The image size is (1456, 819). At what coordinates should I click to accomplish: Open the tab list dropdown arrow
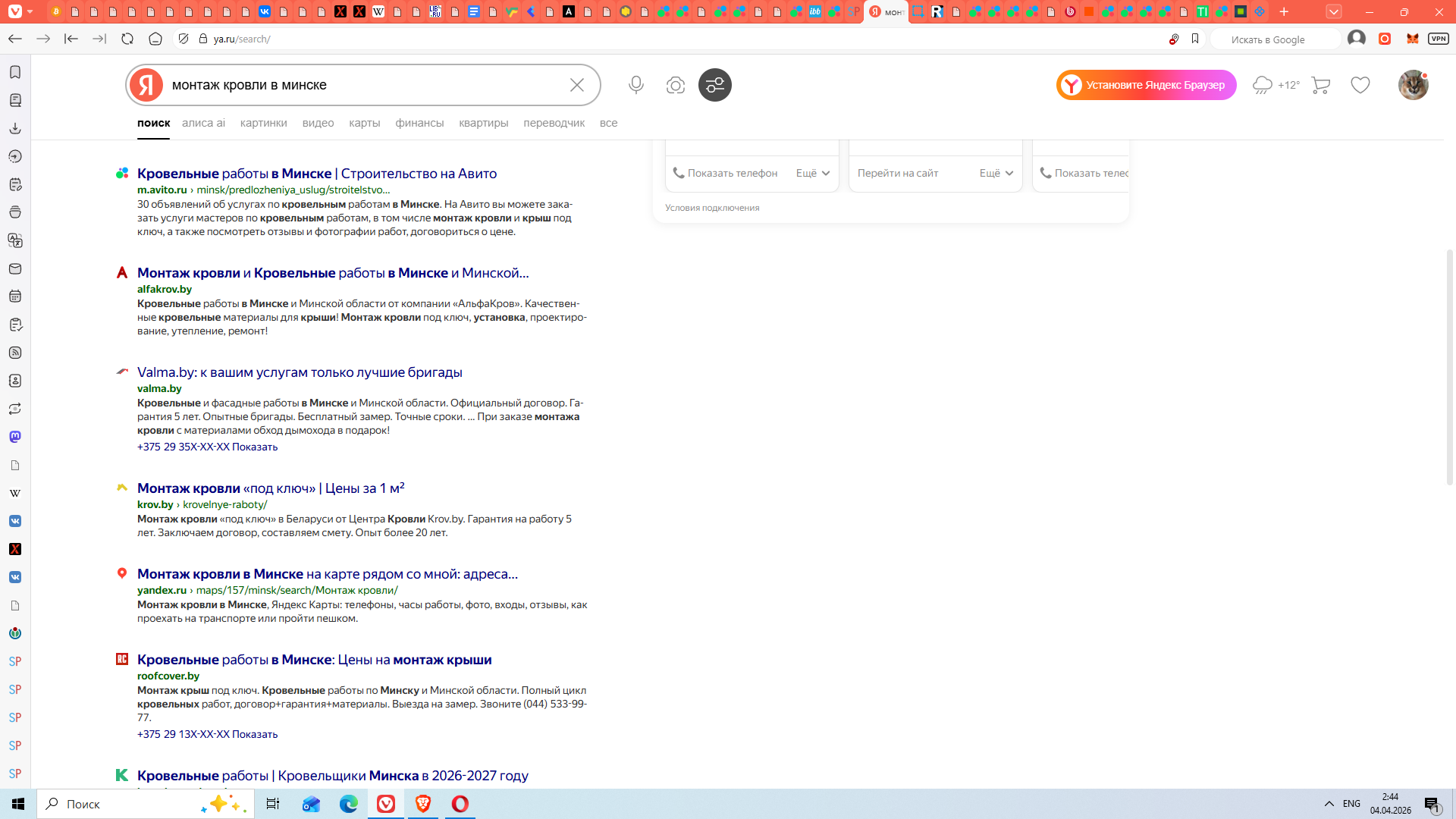pos(1333,11)
